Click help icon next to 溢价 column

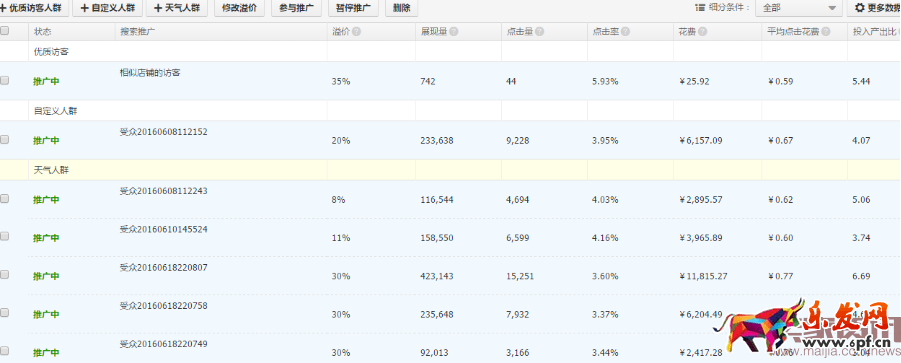click(356, 32)
